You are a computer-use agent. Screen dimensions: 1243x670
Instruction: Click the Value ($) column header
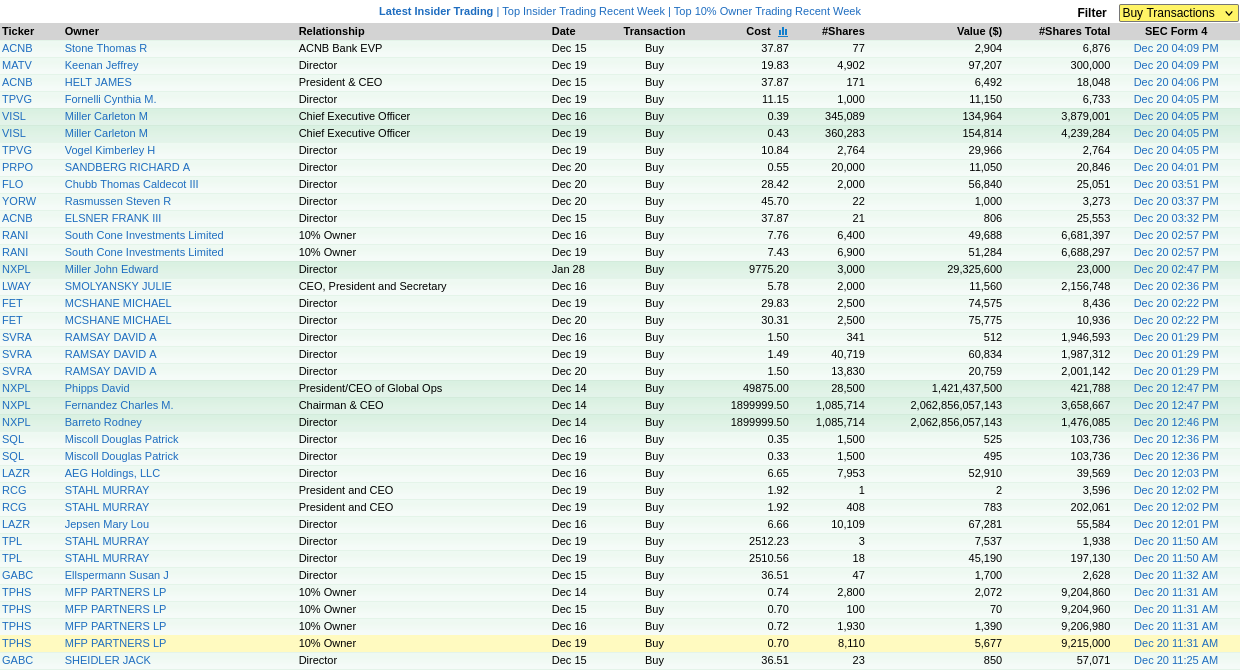[x=979, y=31]
